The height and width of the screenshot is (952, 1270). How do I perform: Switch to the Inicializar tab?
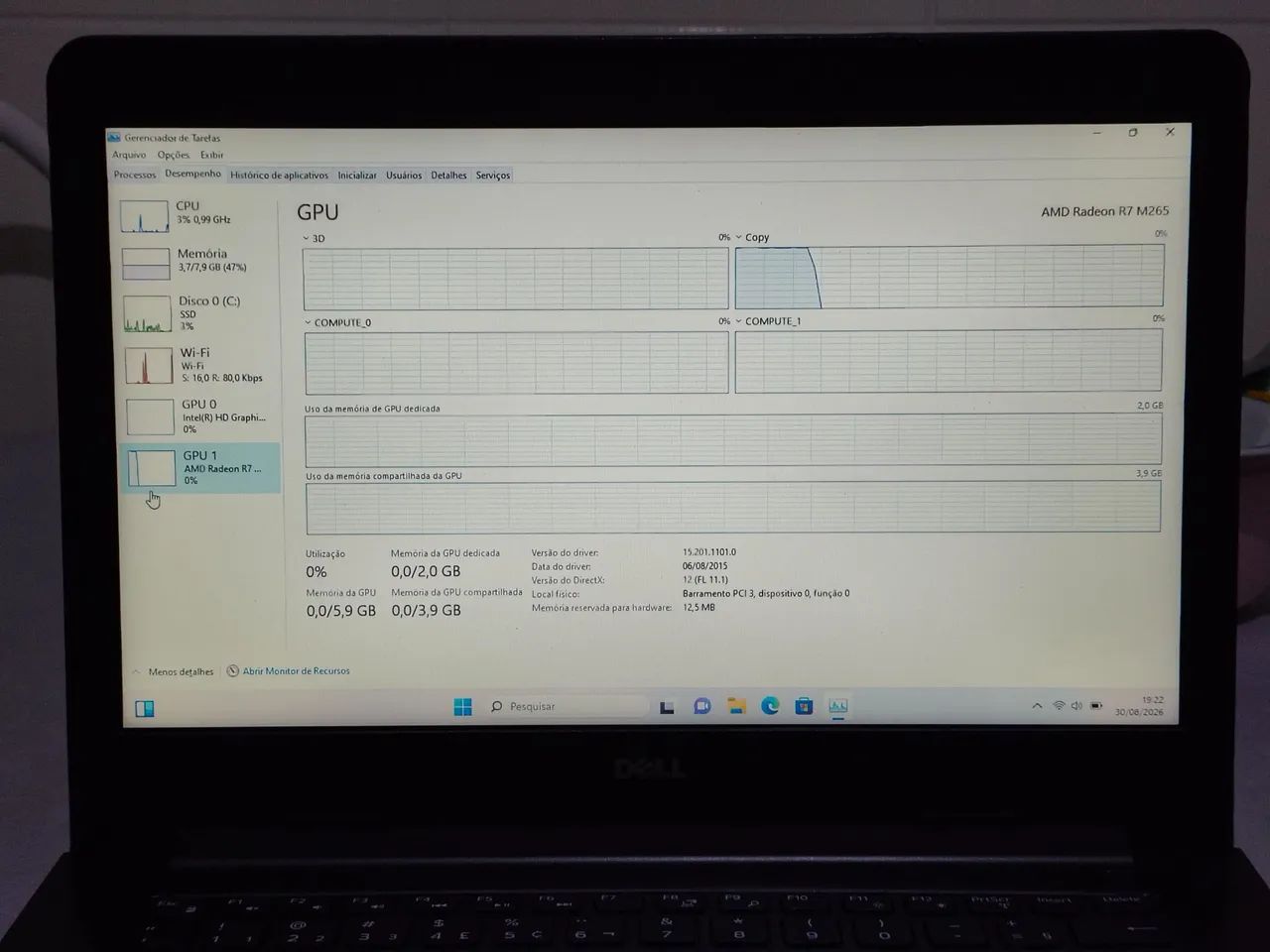(357, 176)
